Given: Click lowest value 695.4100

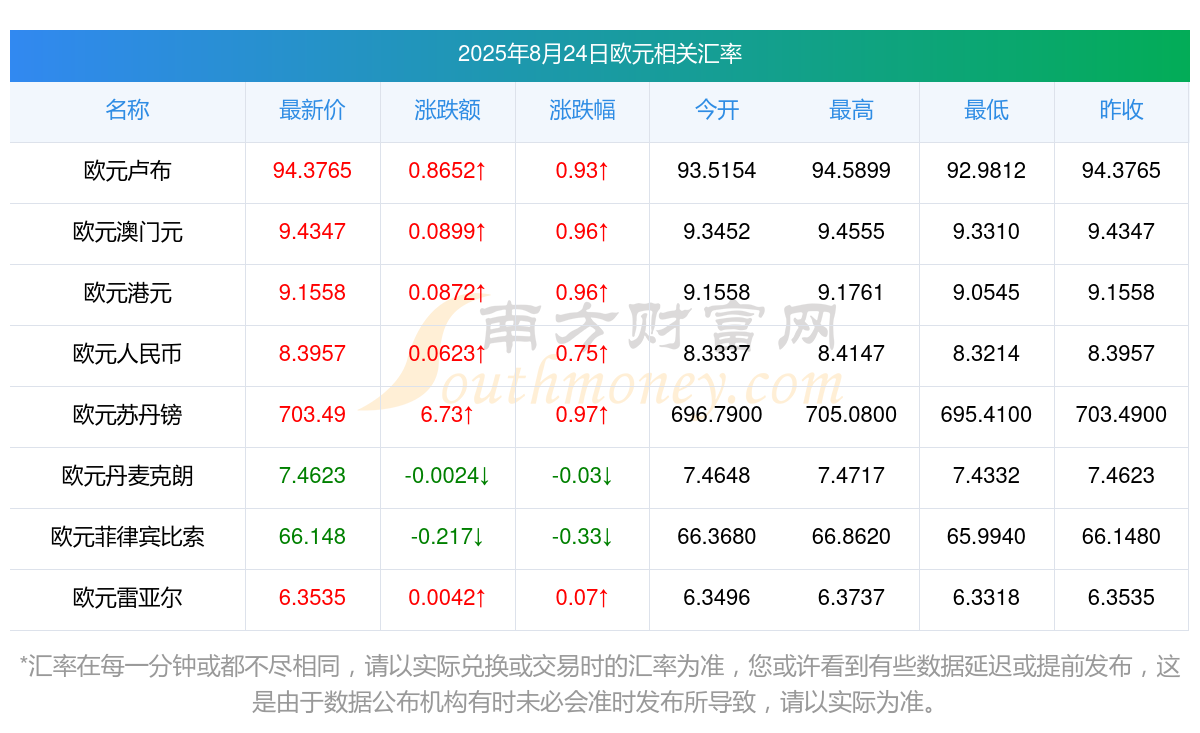Looking at the screenshot, I should [986, 415].
